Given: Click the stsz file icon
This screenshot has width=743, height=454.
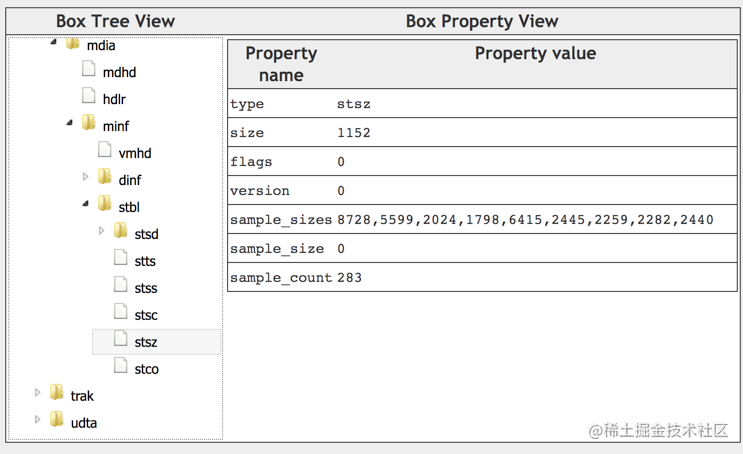Looking at the screenshot, I should pos(121,338).
